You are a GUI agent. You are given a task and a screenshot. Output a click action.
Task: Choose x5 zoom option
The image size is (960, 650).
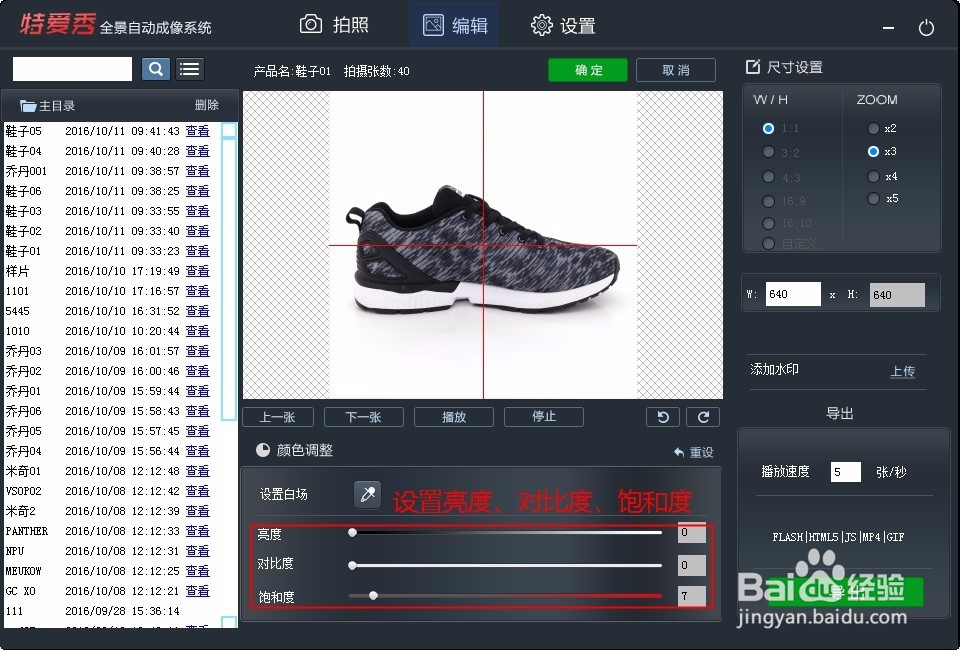(874, 198)
